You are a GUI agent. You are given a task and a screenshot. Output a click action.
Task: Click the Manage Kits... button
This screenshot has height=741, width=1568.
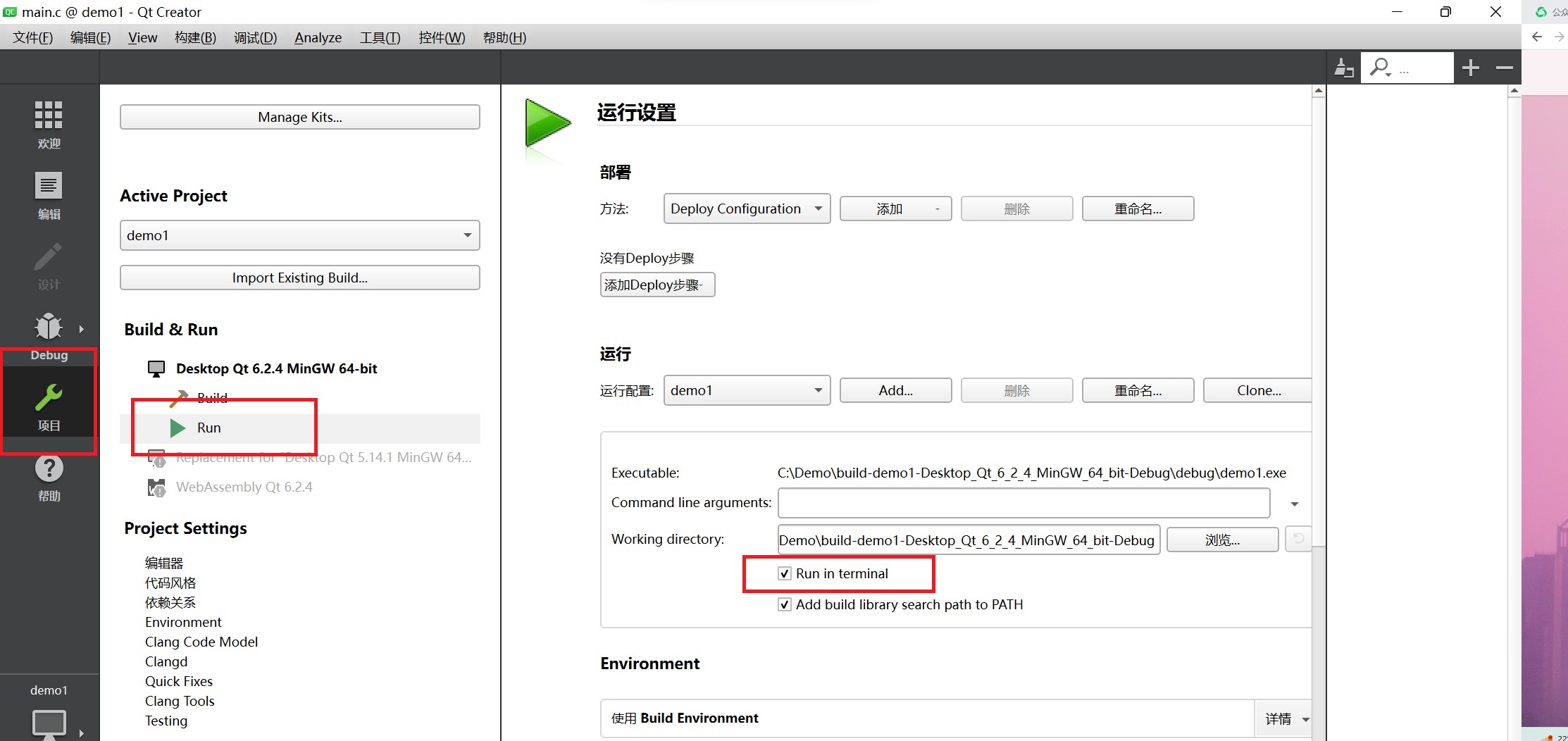click(x=300, y=117)
